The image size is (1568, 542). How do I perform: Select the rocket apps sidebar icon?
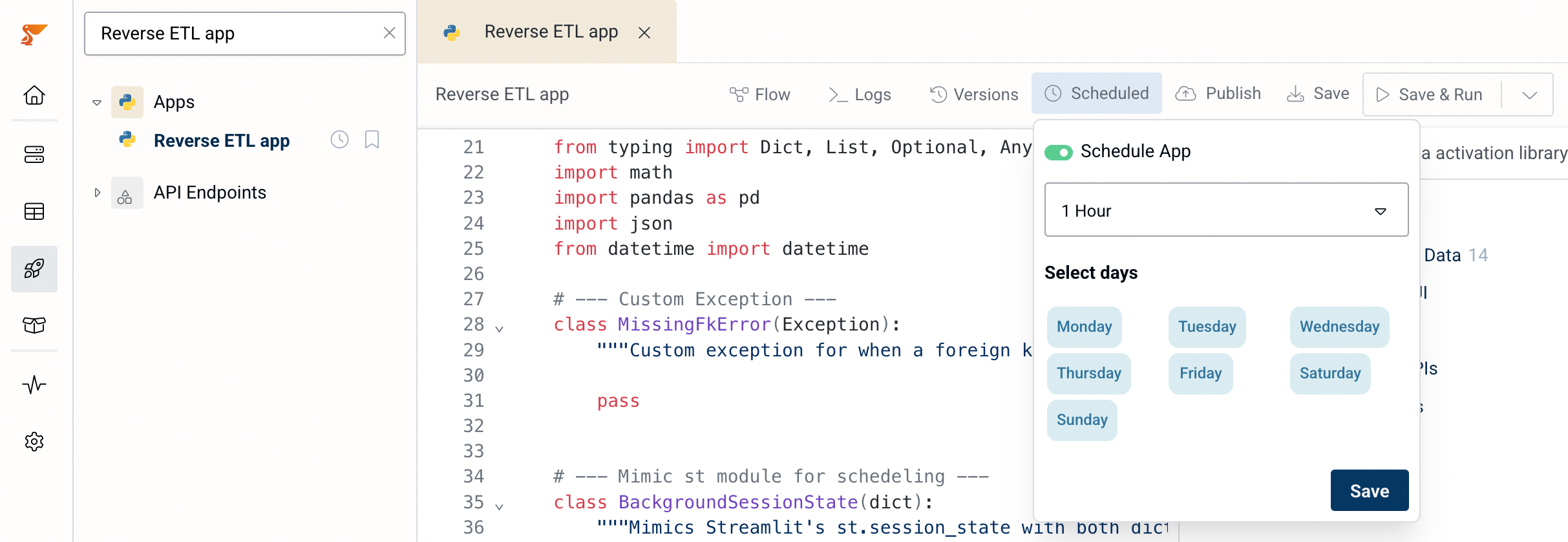[34, 268]
